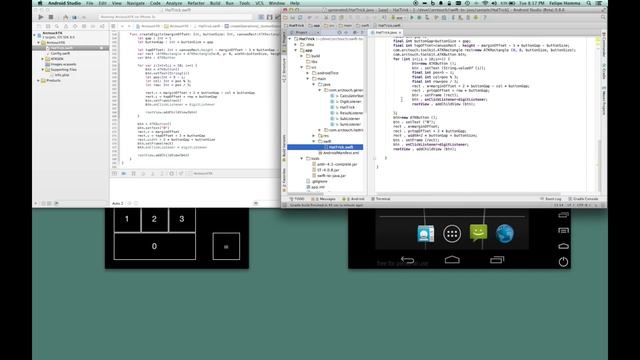Click the emulator power button icon
The height and width of the screenshot is (360, 640).
pyautogui.click(x=563, y=262)
